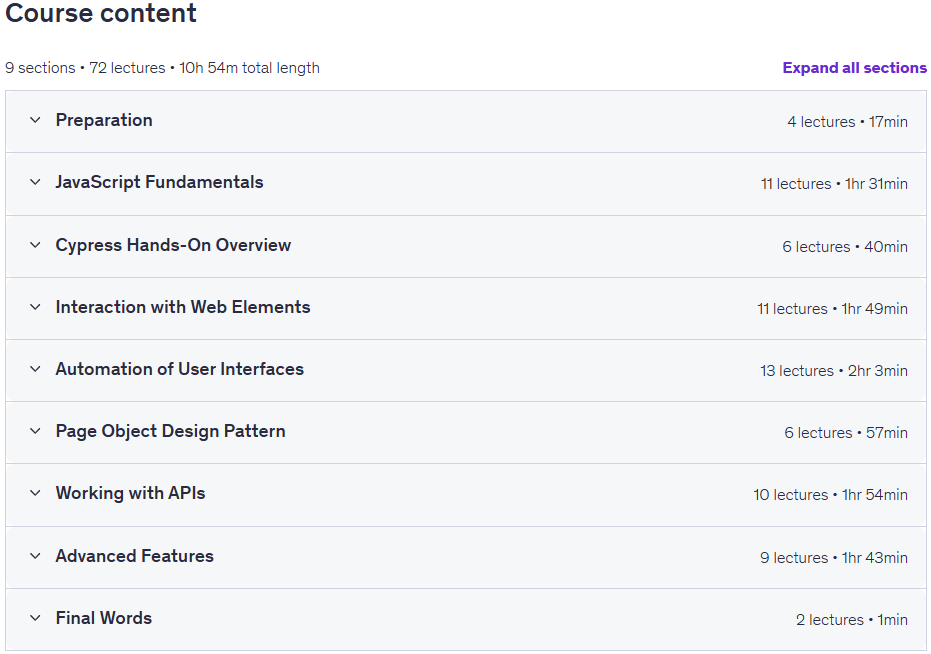Click the Expand all sections link

(x=854, y=68)
